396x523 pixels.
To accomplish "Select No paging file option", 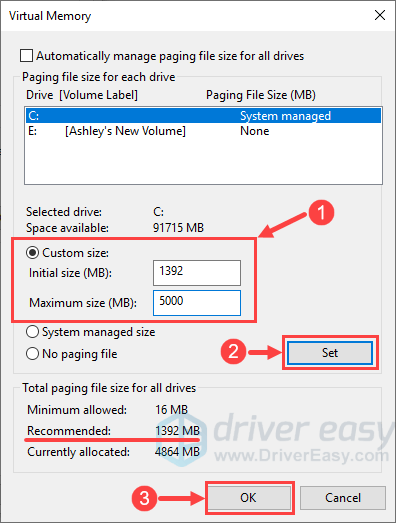I will pyautogui.click(x=32, y=354).
